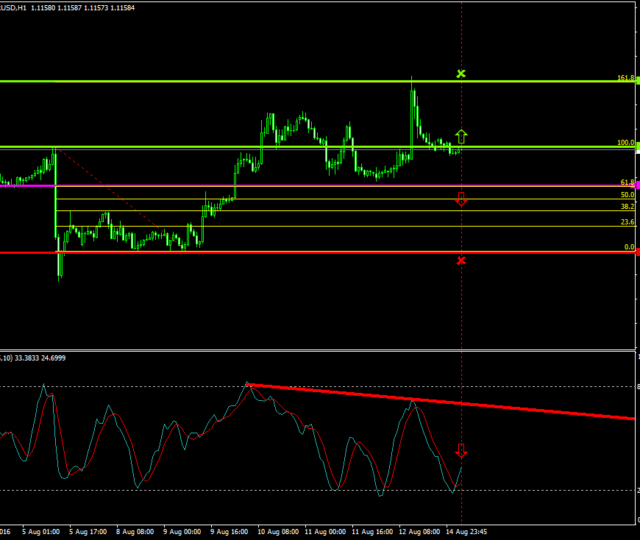640x540 pixels.
Task: Click the magenta horizontal line on chart
Action: [x=300, y=185]
